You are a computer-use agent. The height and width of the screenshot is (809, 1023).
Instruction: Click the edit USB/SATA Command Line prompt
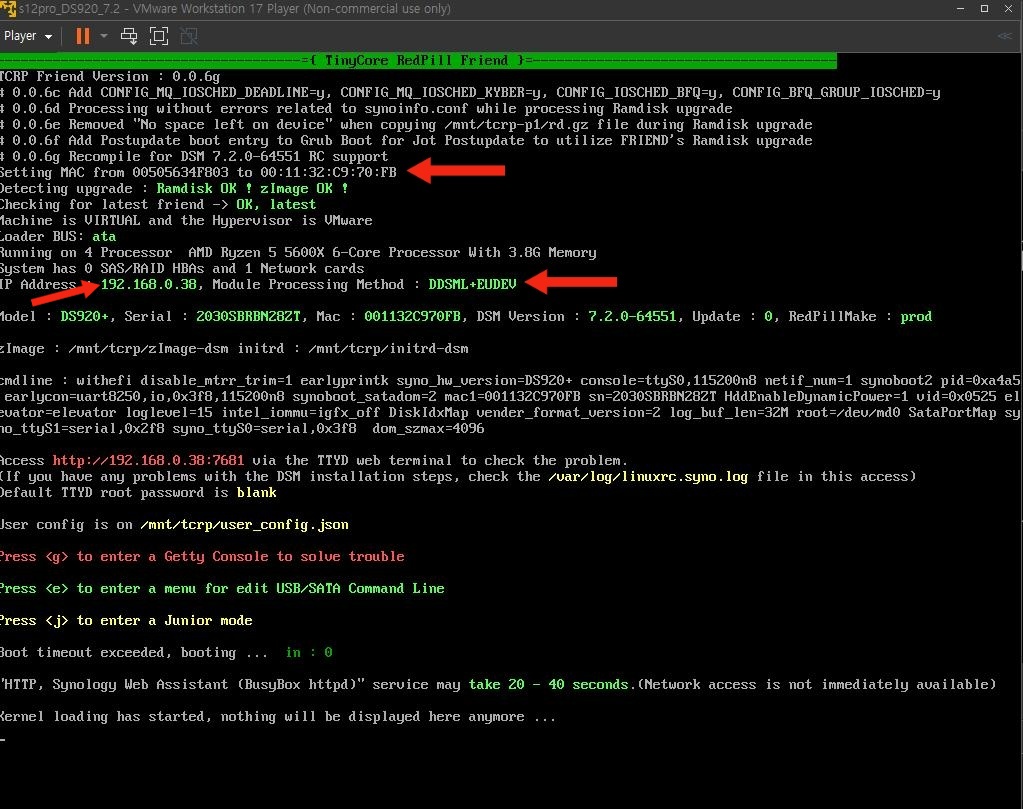pos(222,589)
